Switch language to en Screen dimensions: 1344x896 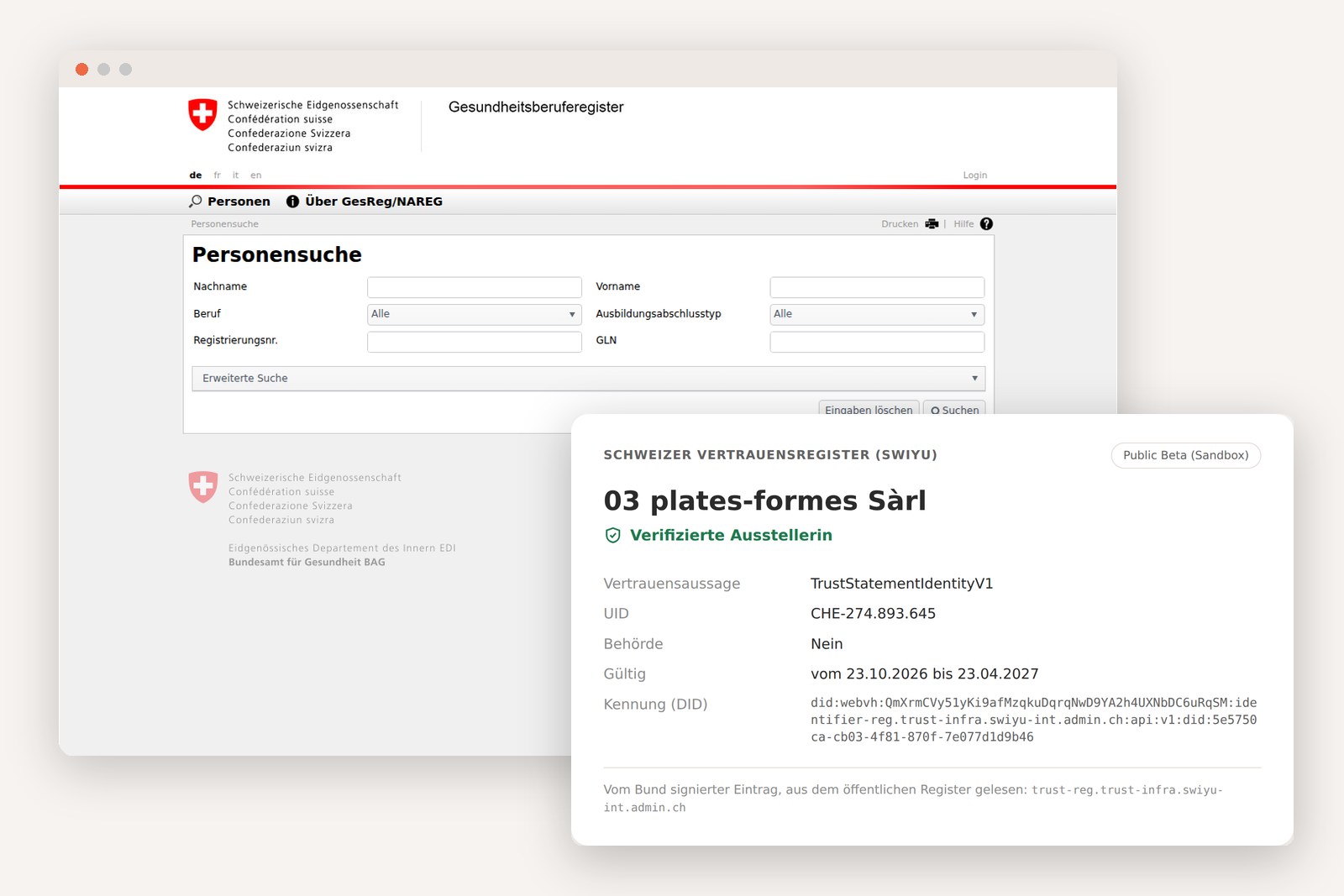coord(256,176)
